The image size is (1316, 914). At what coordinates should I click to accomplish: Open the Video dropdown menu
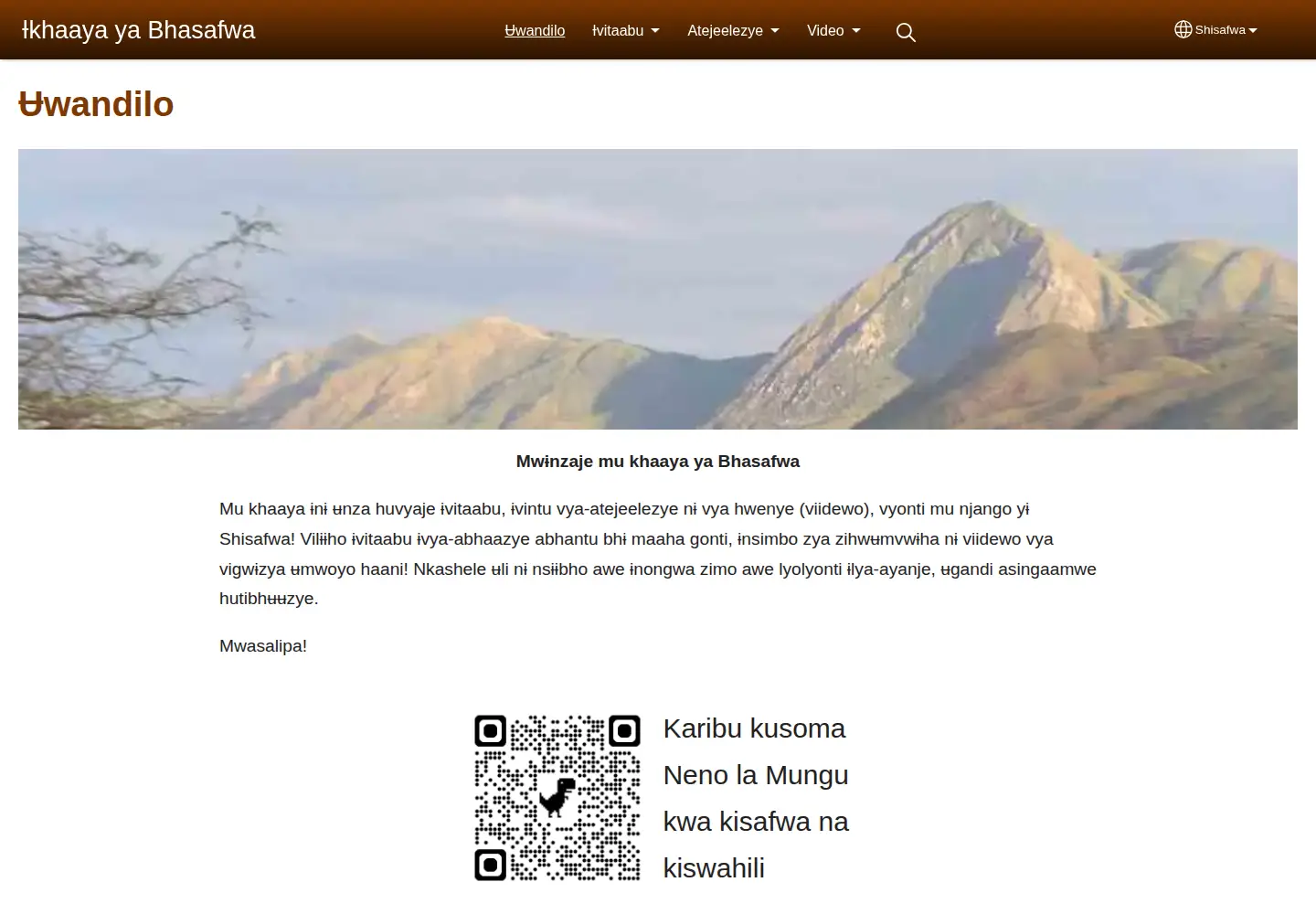coord(833,30)
